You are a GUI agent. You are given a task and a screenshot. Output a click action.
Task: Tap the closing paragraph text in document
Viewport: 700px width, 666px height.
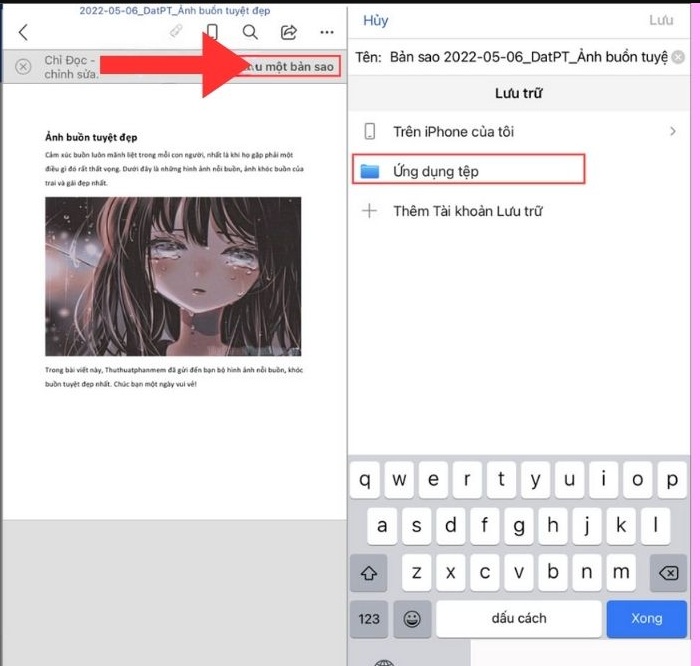[174, 377]
